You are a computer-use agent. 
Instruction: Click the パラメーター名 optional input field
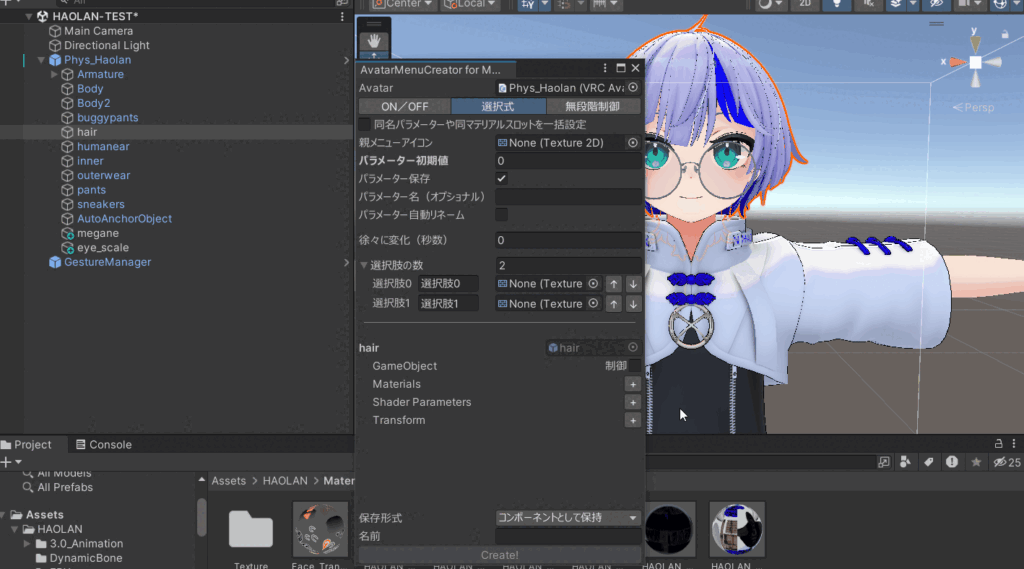click(x=568, y=197)
